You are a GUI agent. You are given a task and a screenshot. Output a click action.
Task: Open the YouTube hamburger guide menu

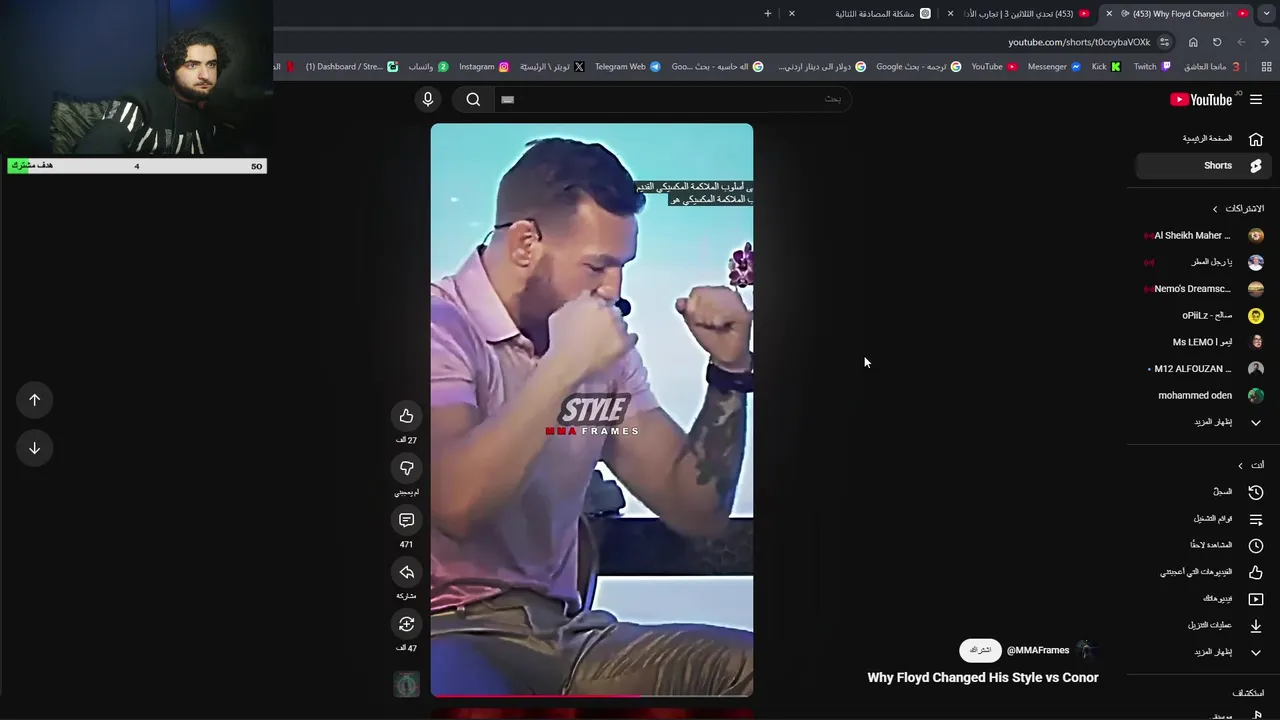pos(1256,99)
